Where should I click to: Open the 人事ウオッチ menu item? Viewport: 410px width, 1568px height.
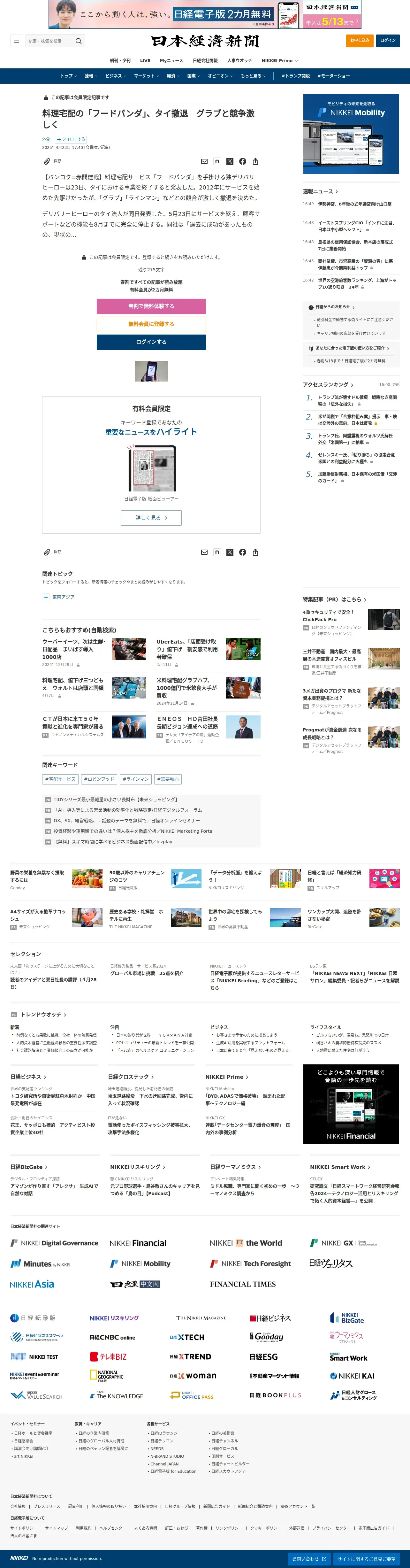pos(240,60)
